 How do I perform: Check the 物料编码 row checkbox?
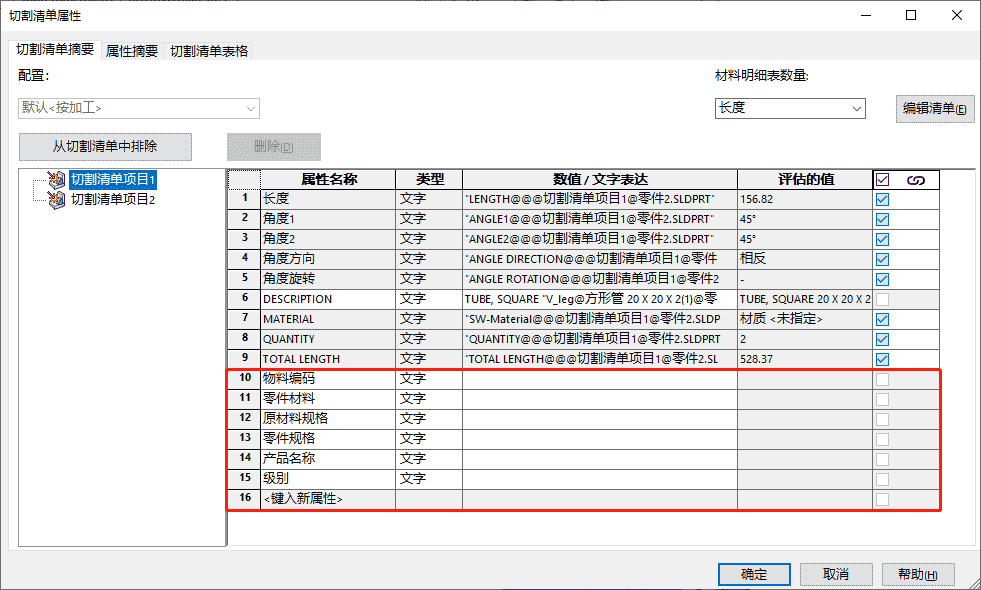(882, 380)
